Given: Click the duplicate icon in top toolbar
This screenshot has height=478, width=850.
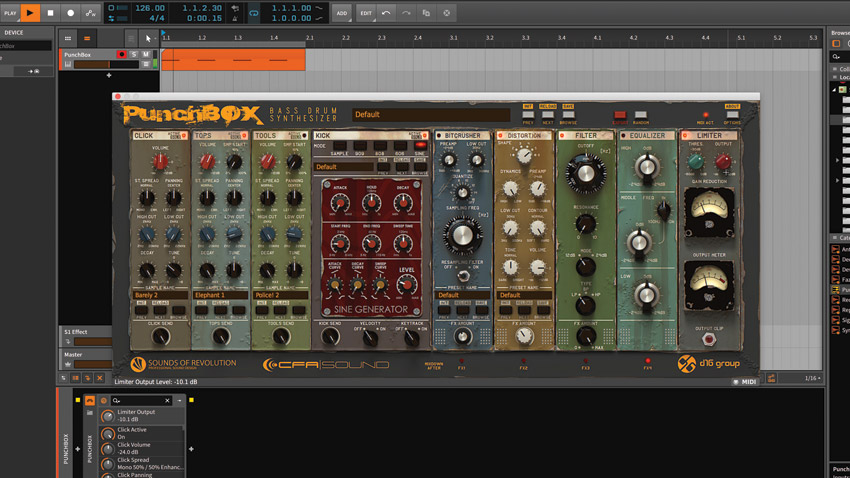Looking at the screenshot, I should point(427,13).
